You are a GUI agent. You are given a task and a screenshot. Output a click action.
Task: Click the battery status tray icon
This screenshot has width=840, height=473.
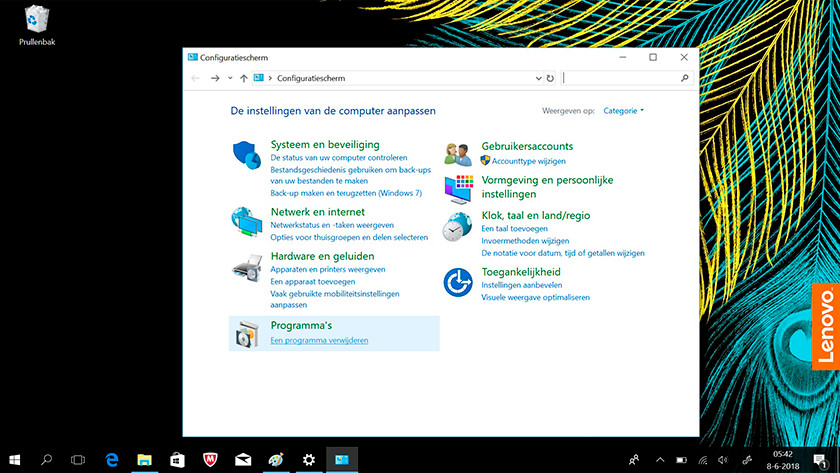pyautogui.click(x=681, y=460)
